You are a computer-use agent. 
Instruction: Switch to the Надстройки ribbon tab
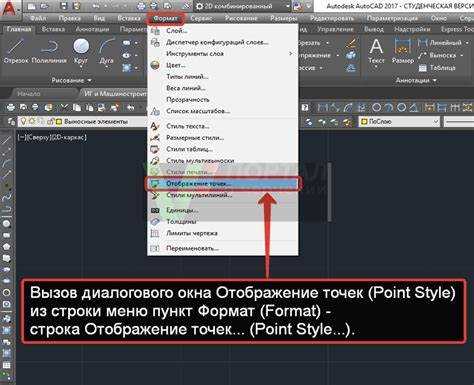(412, 29)
